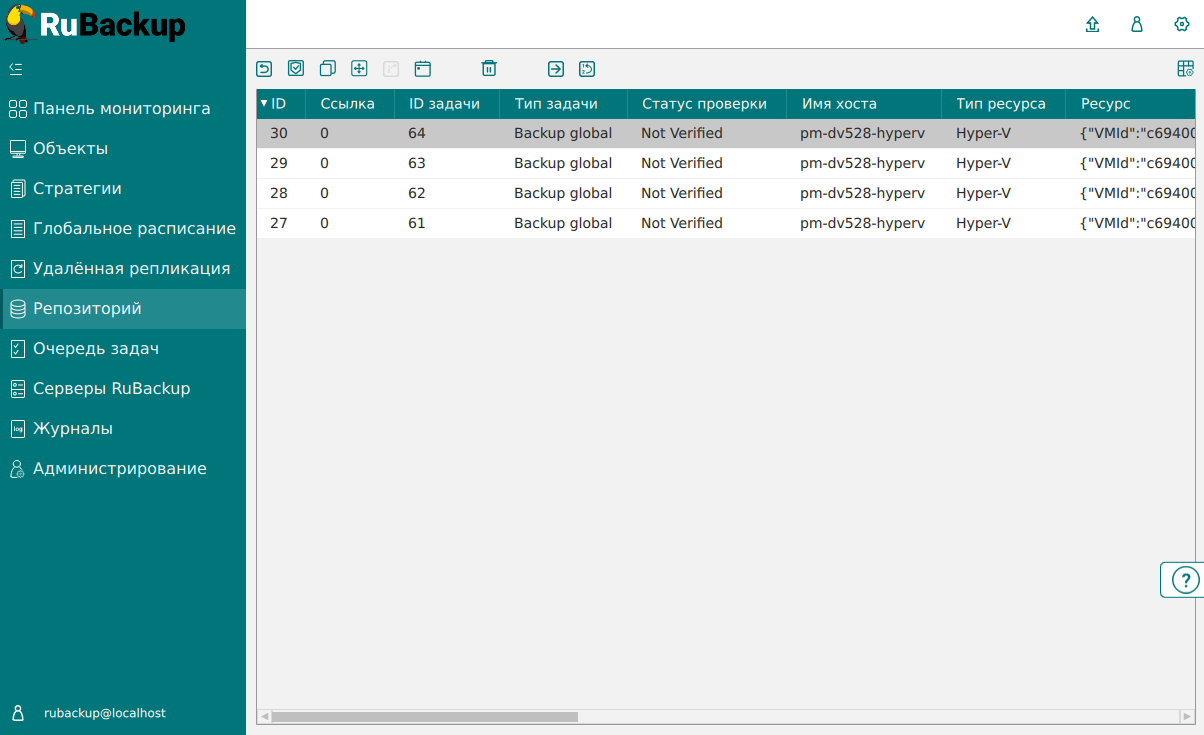
Task: Click the verify backup shield icon
Action: coord(296,69)
